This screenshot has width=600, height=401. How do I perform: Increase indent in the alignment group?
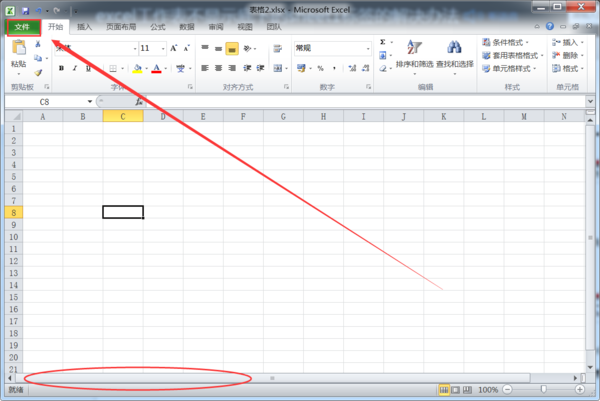[x=261, y=68]
